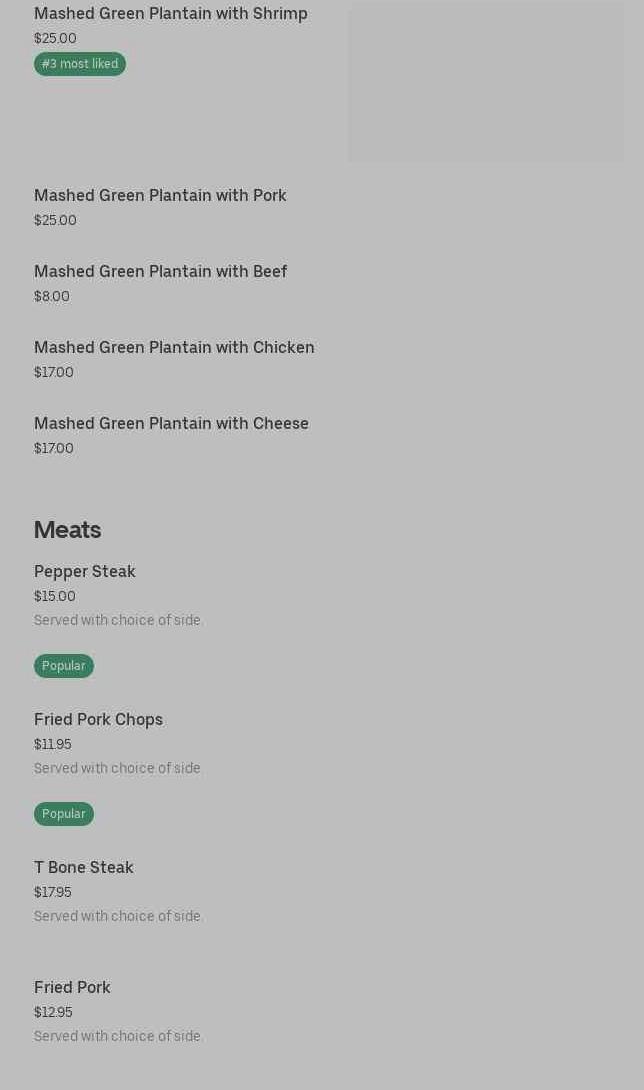Click Popular badge under Fried Pork Chops
This screenshot has width=644, height=1090.
pyautogui.click(x=64, y=814)
